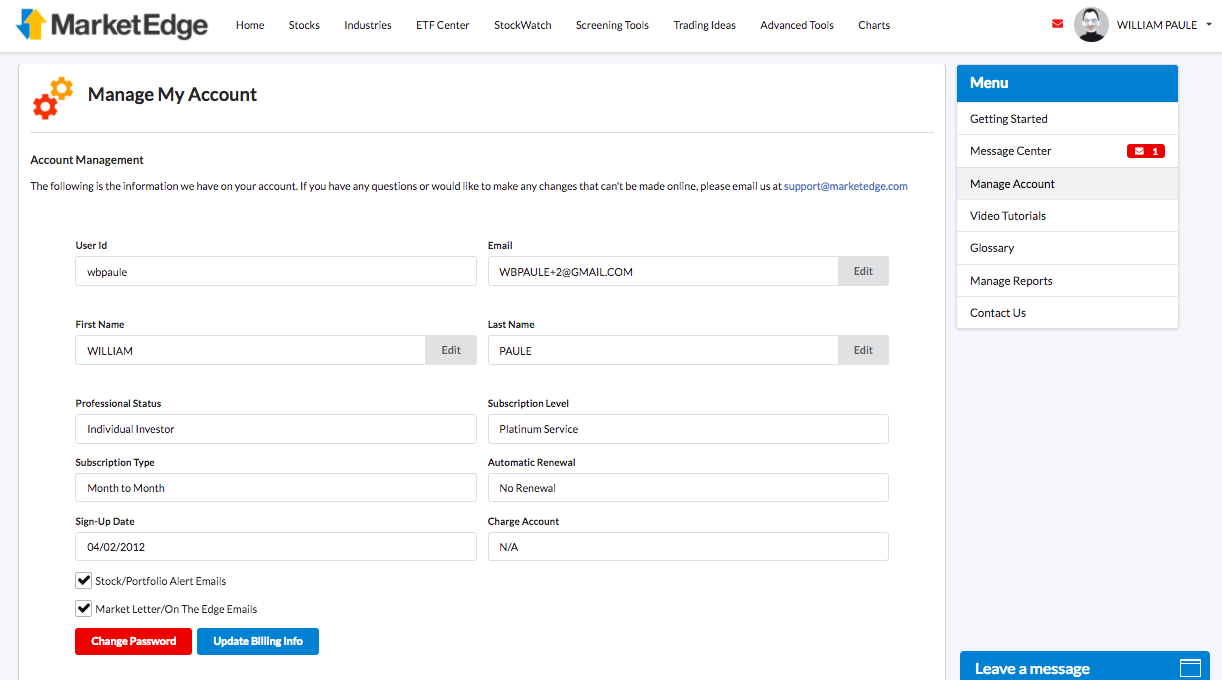Edit the email address
Viewport: 1222px width, 680px height.
[x=862, y=270]
